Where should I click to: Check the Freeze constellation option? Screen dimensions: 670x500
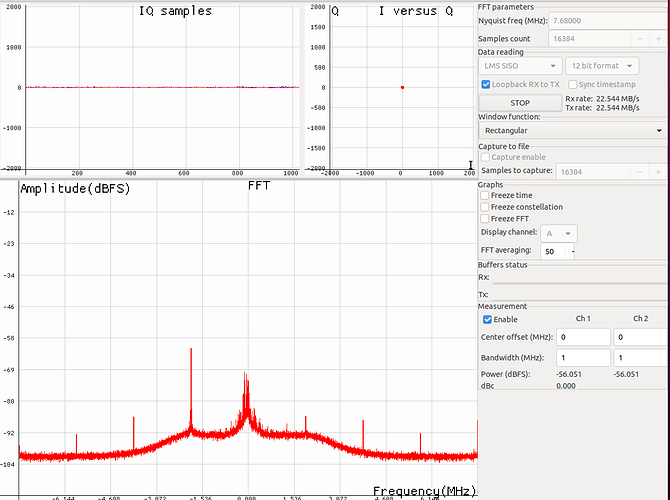pyautogui.click(x=485, y=207)
